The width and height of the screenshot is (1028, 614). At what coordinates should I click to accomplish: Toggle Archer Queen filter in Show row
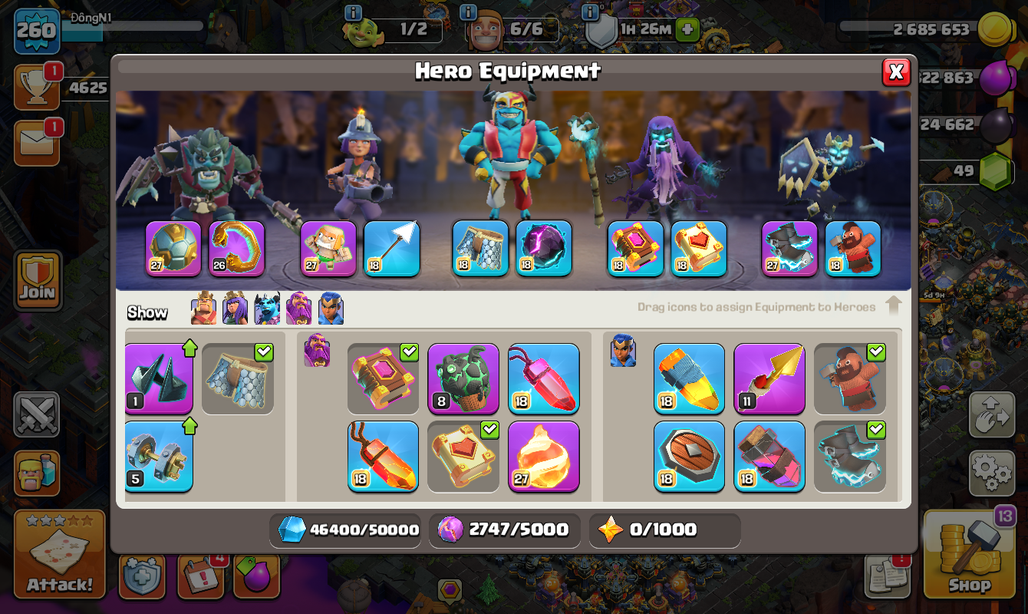tap(235, 309)
